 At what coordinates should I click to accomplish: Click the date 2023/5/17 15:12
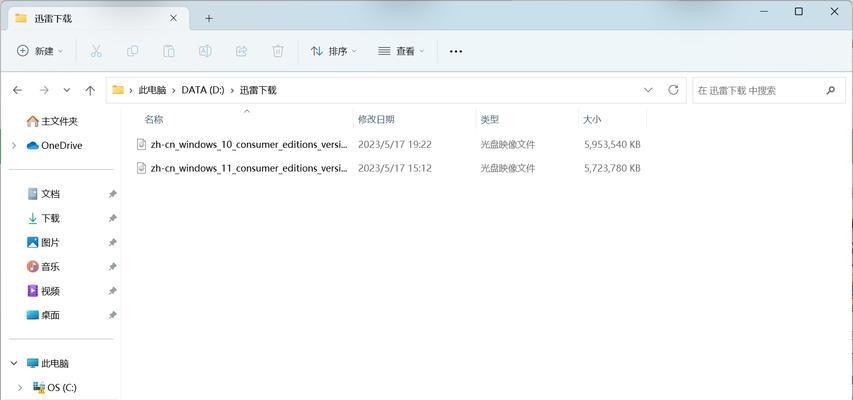[395, 169]
